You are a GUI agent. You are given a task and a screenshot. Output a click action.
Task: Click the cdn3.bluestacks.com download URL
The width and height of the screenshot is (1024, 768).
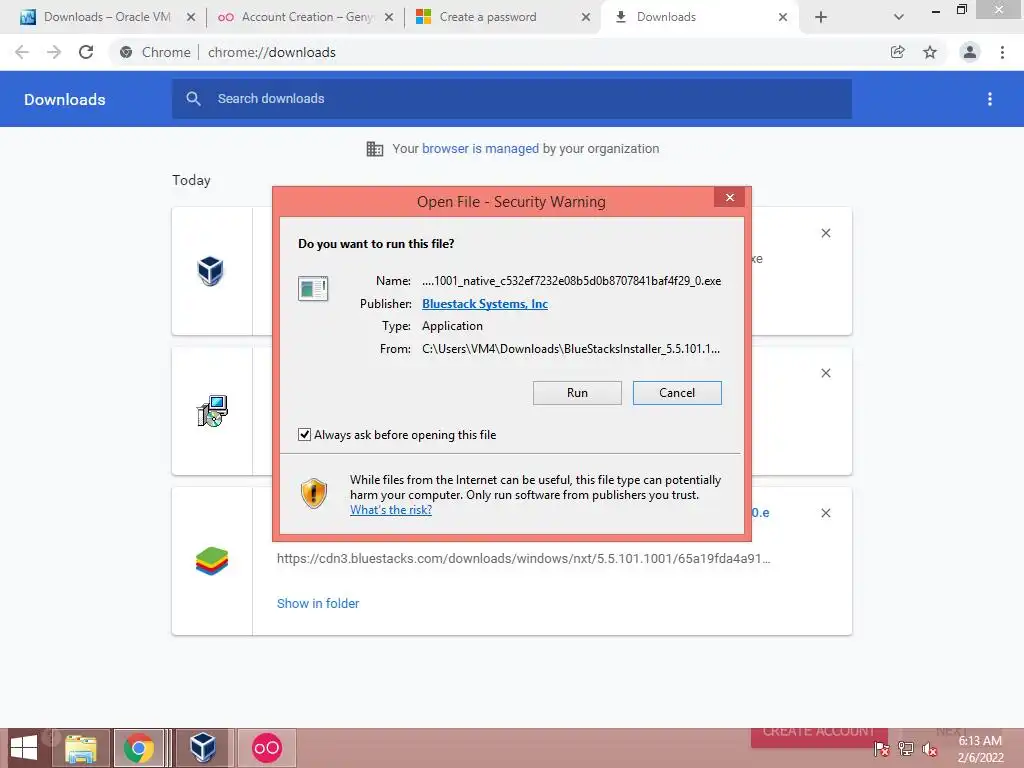pyautogui.click(x=524, y=559)
